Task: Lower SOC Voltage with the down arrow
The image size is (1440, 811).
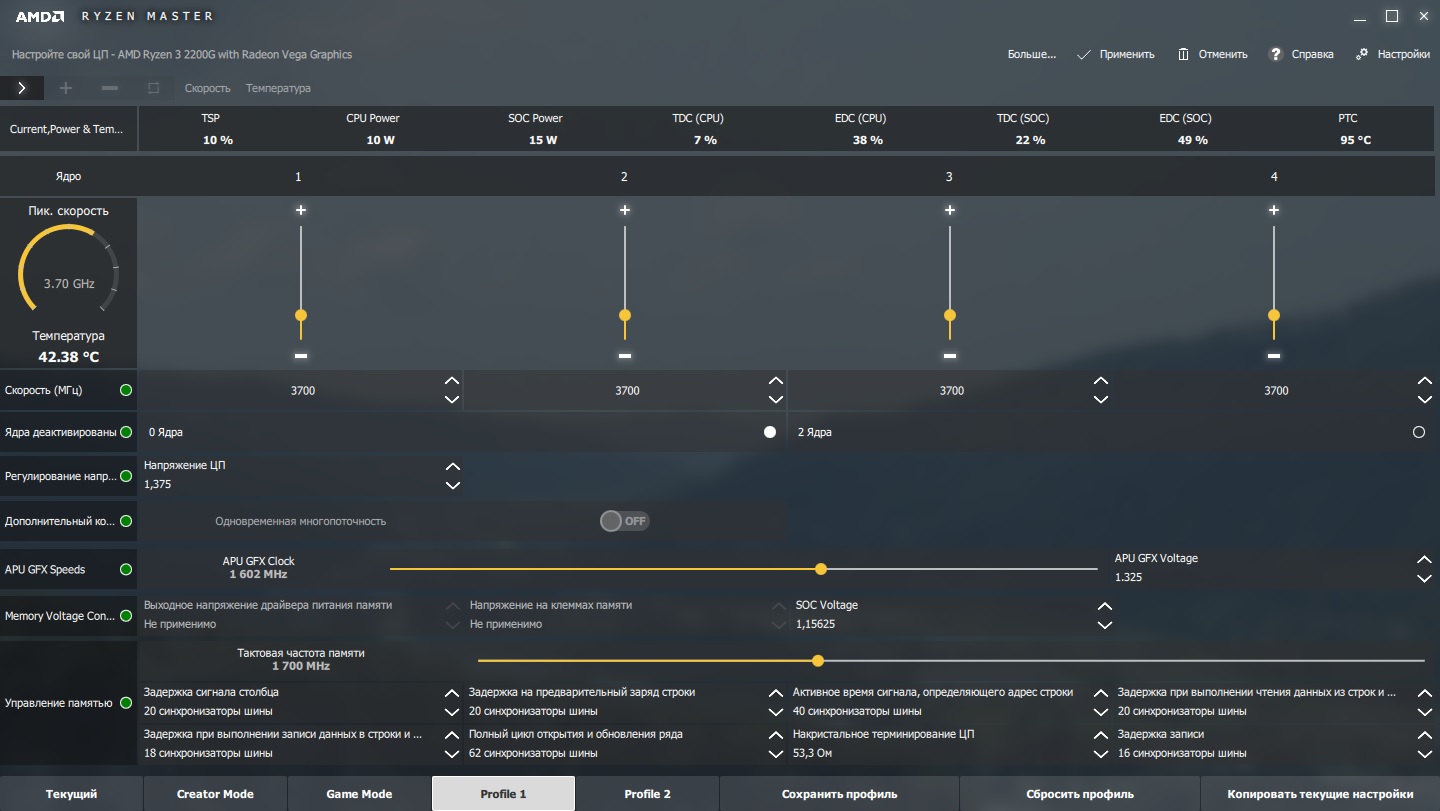Action: tap(1105, 625)
